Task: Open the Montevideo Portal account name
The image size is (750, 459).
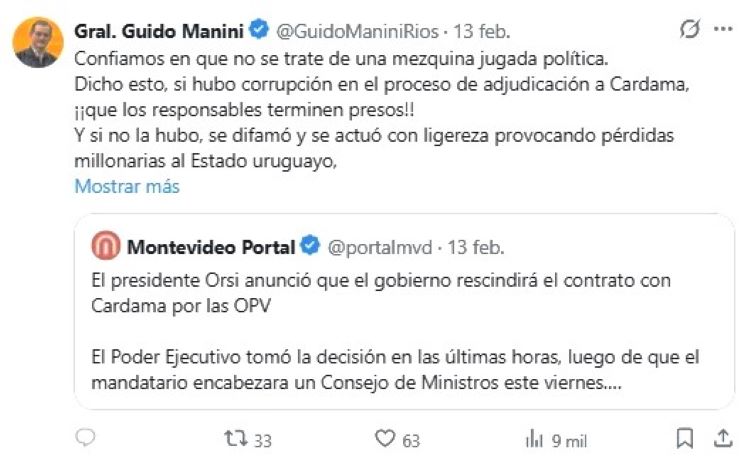Action: point(211,246)
